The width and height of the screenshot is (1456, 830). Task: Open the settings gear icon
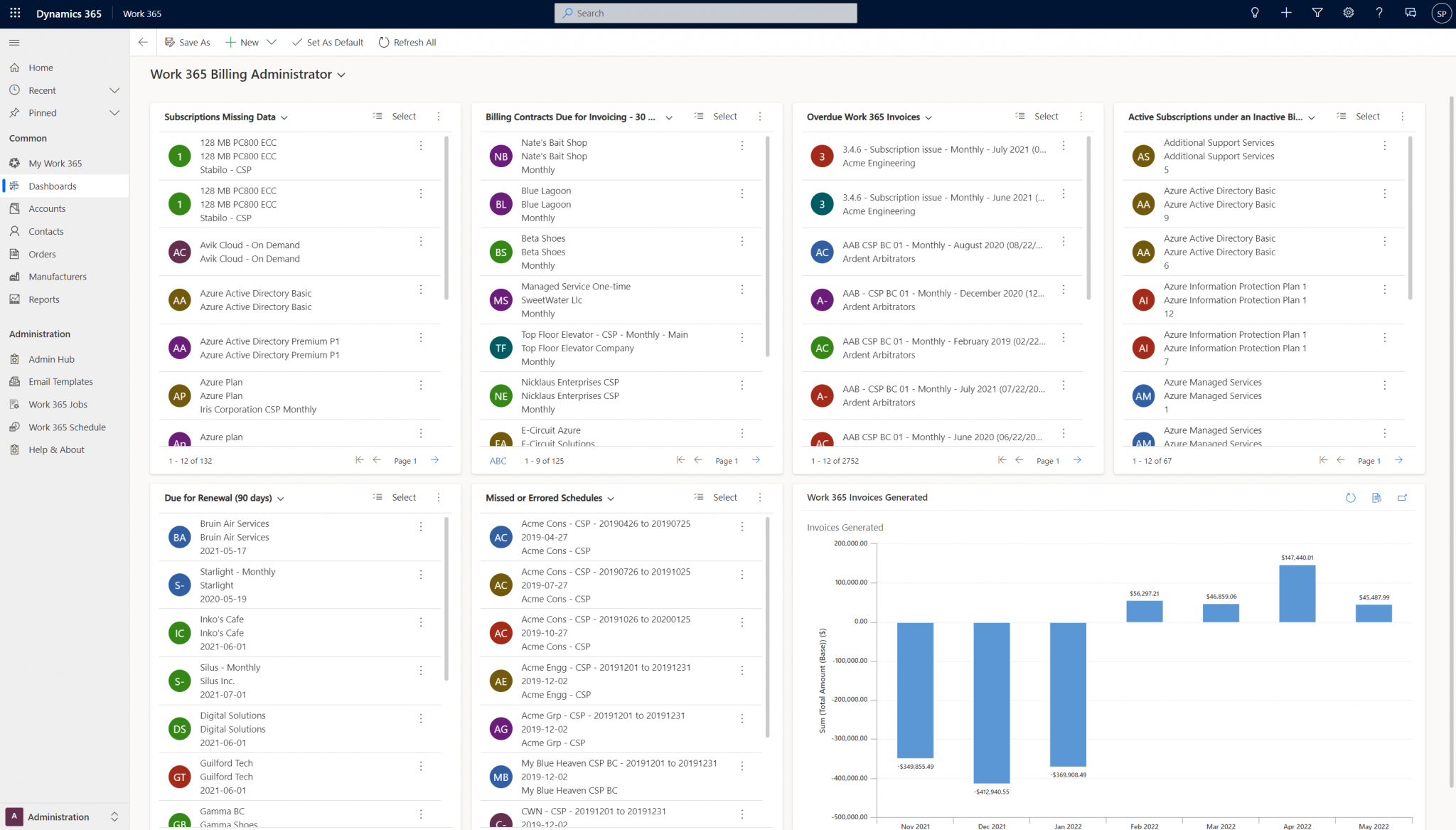pos(1348,13)
